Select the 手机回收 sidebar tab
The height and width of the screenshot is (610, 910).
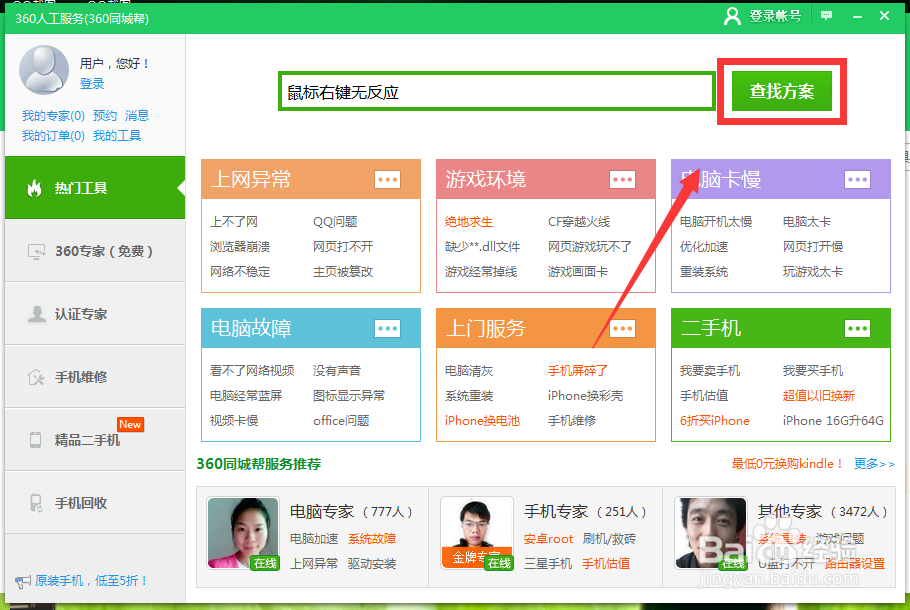95,503
